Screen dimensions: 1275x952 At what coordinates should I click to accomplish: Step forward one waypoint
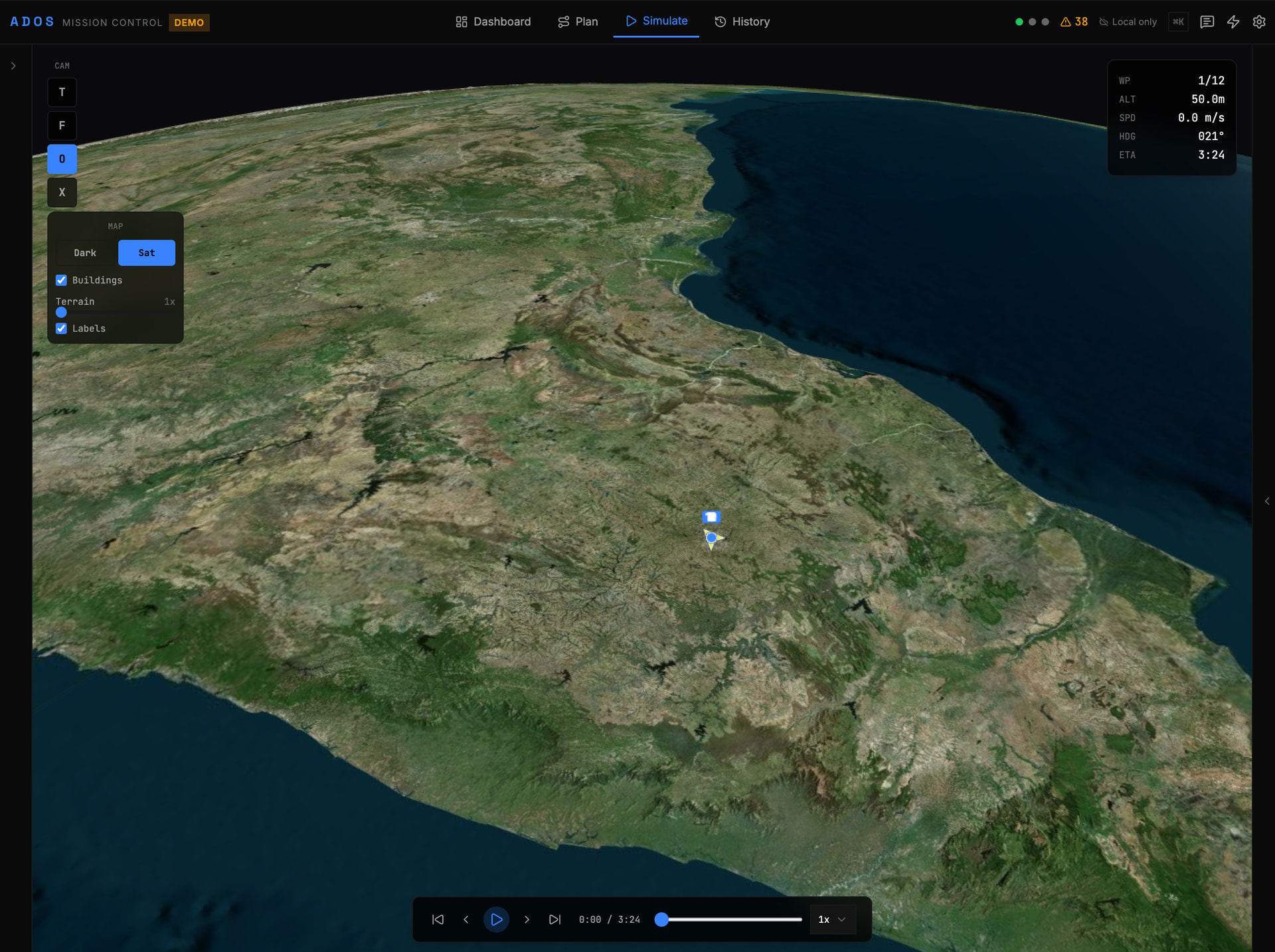click(527, 919)
